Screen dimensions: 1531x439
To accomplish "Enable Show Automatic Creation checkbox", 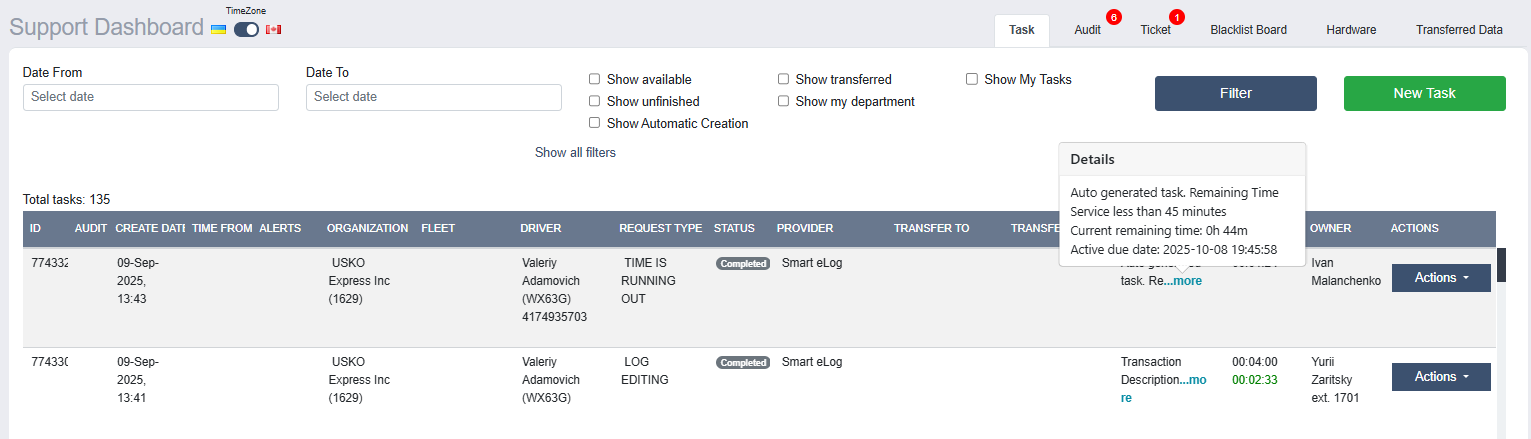I will click(594, 123).
